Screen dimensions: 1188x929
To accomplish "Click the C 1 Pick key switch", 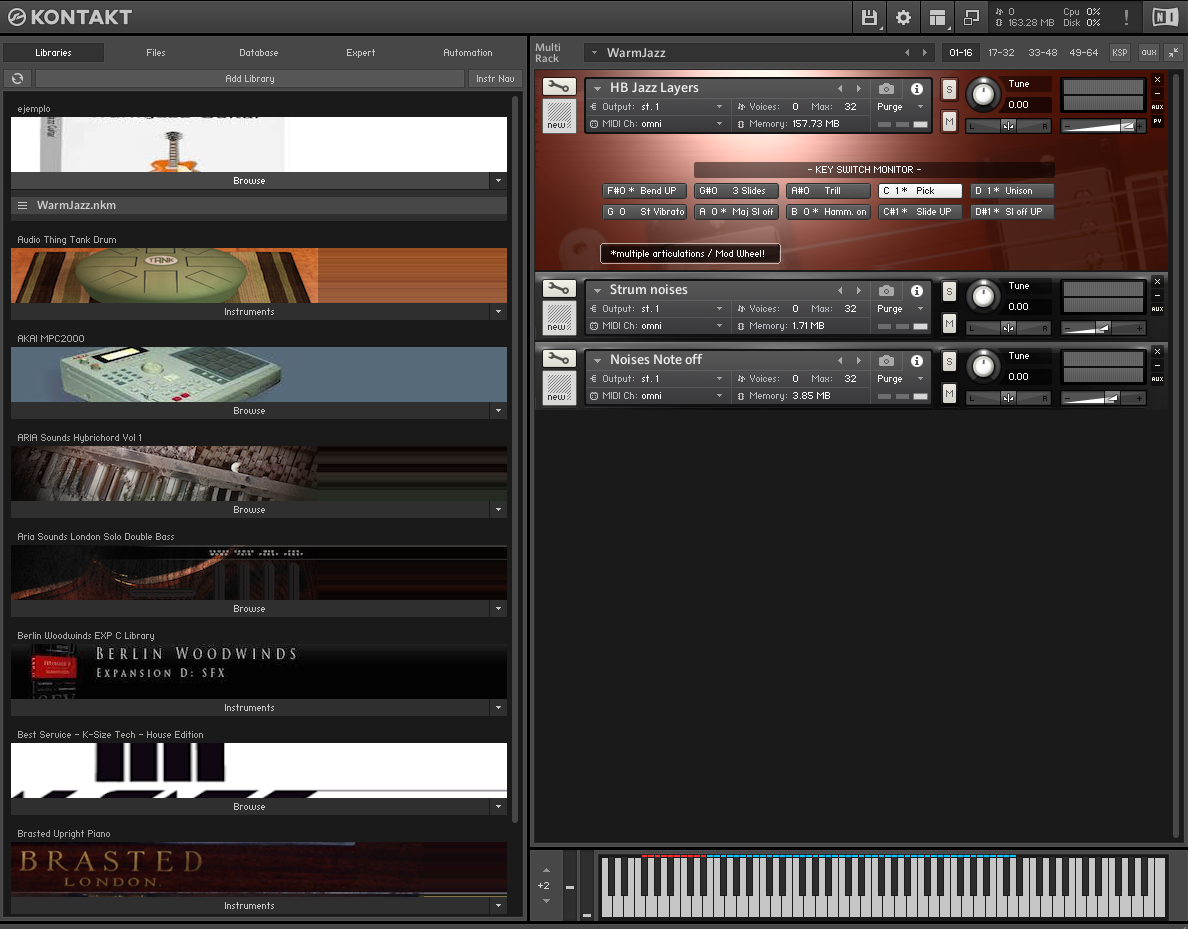I will [x=920, y=191].
